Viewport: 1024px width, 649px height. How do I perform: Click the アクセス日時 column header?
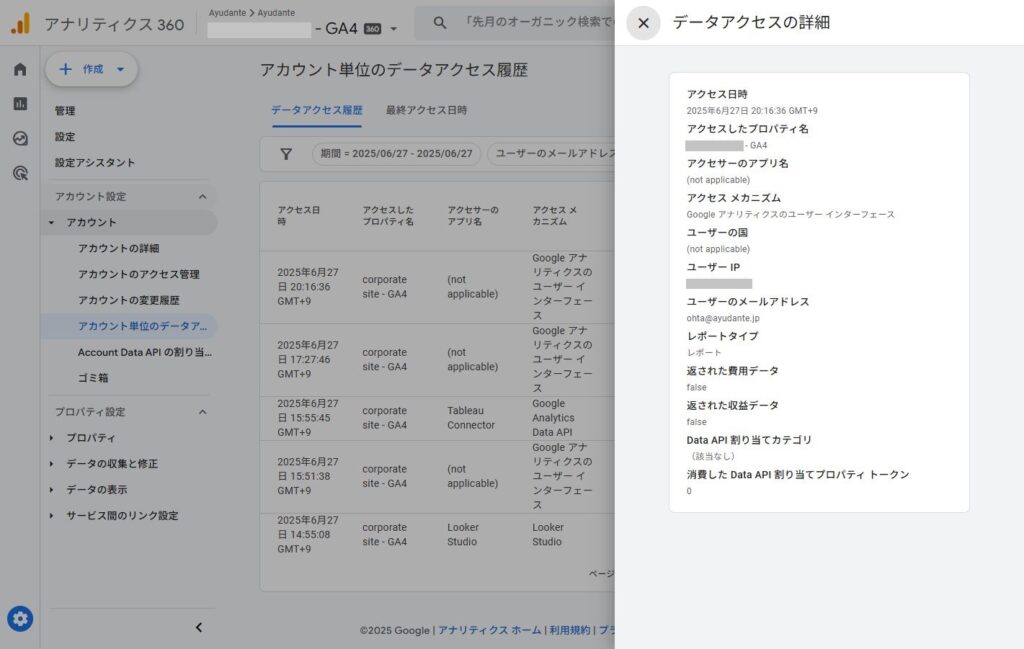pyautogui.click(x=298, y=216)
